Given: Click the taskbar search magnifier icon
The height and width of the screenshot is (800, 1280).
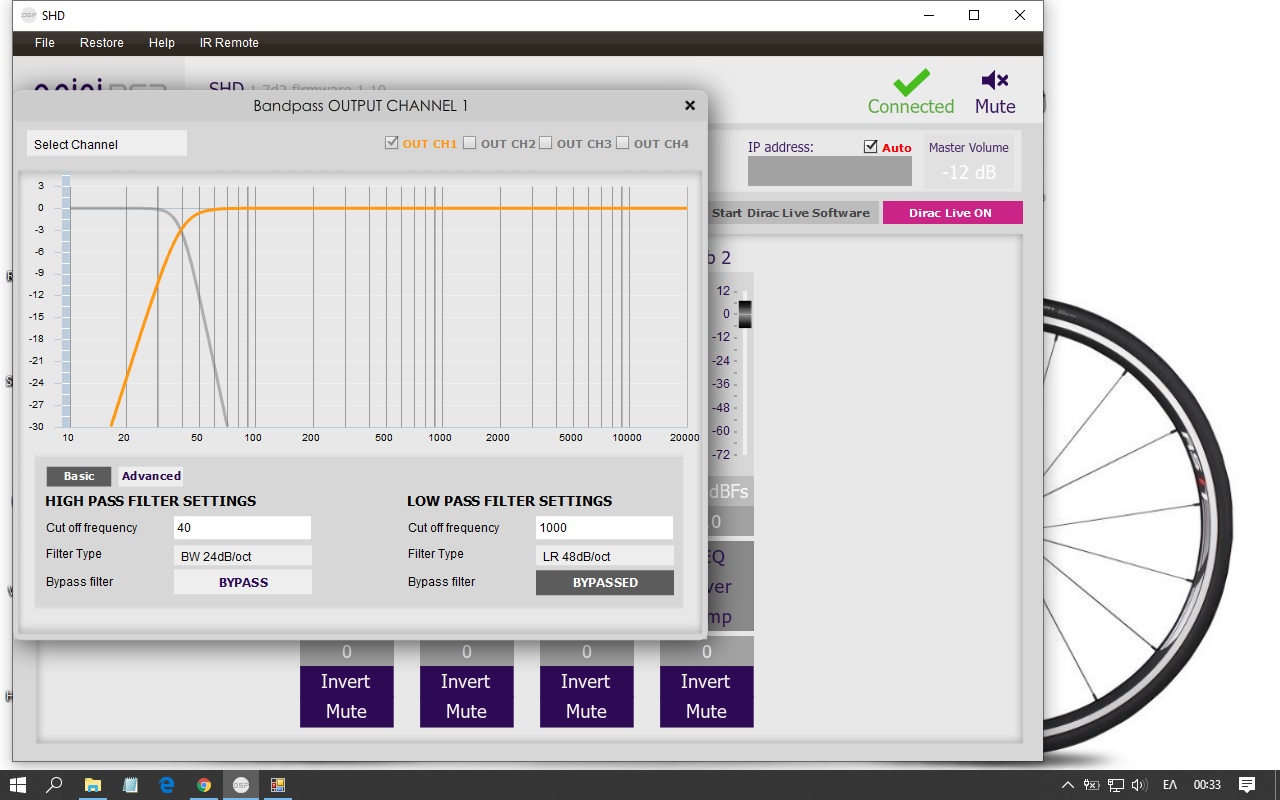Looking at the screenshot, I should click(x=55, y=785).
